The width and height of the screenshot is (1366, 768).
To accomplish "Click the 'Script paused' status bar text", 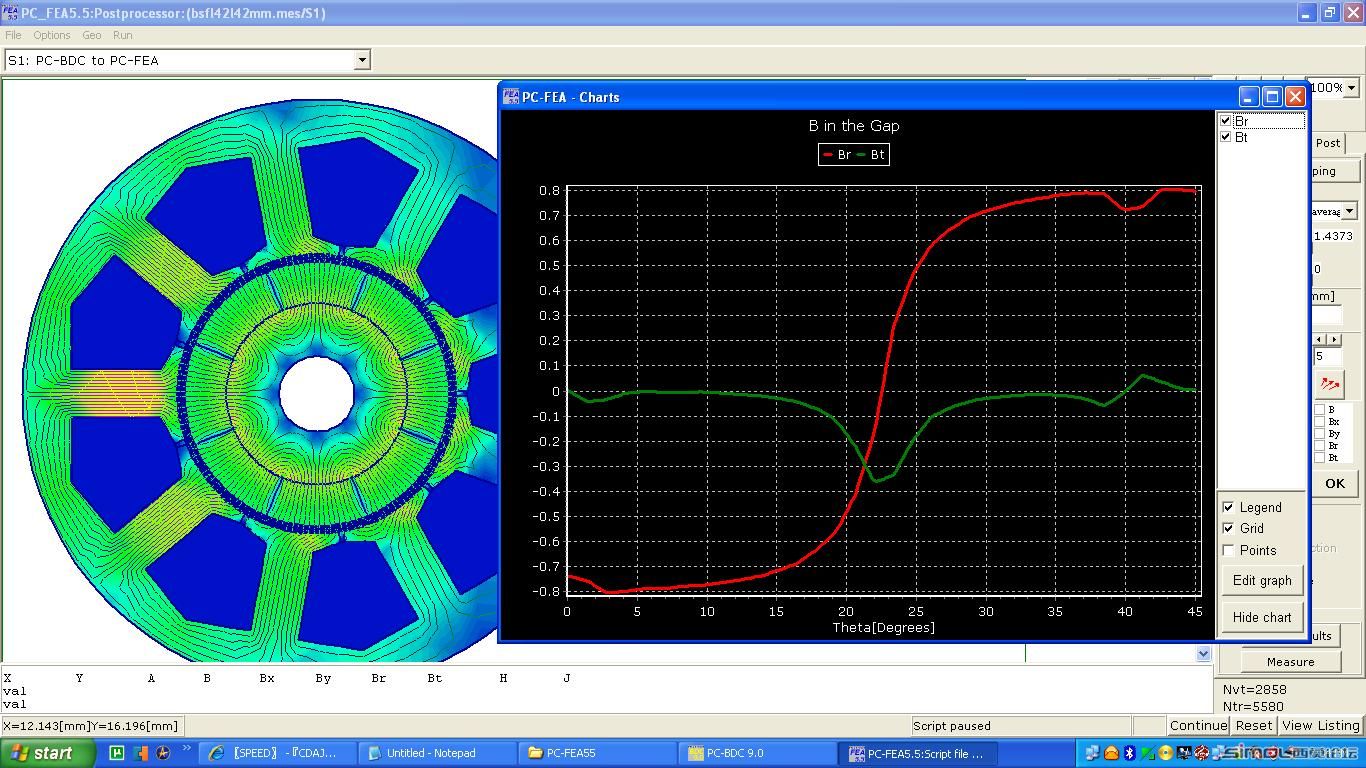I will pyautogui.click(x=952, y=726).
